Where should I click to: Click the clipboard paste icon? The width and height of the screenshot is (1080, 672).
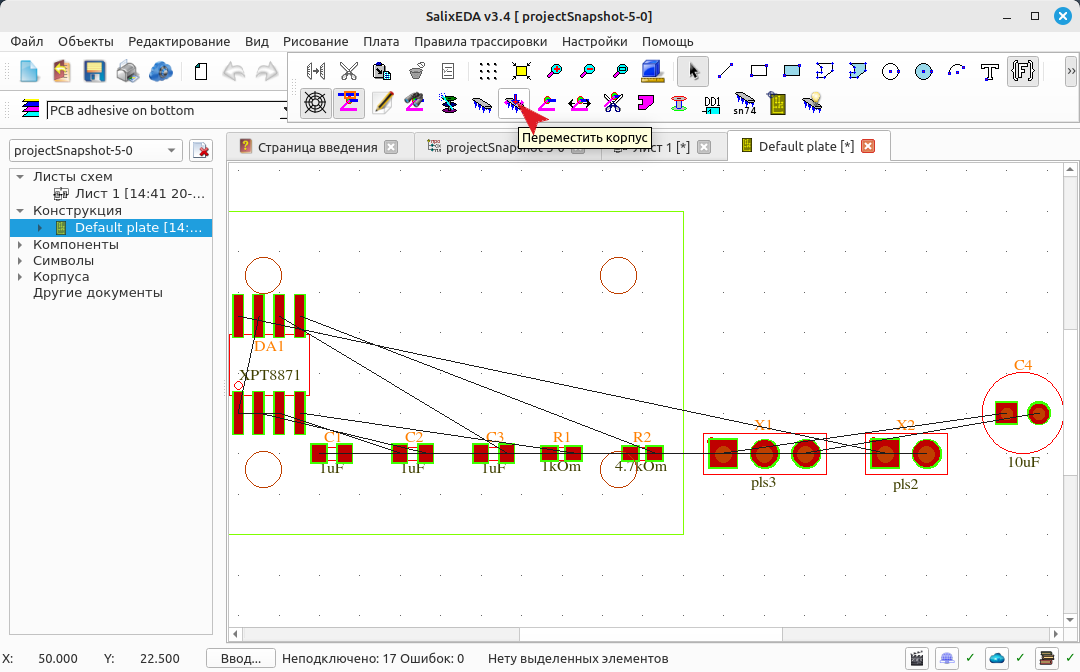coord(382,71)
